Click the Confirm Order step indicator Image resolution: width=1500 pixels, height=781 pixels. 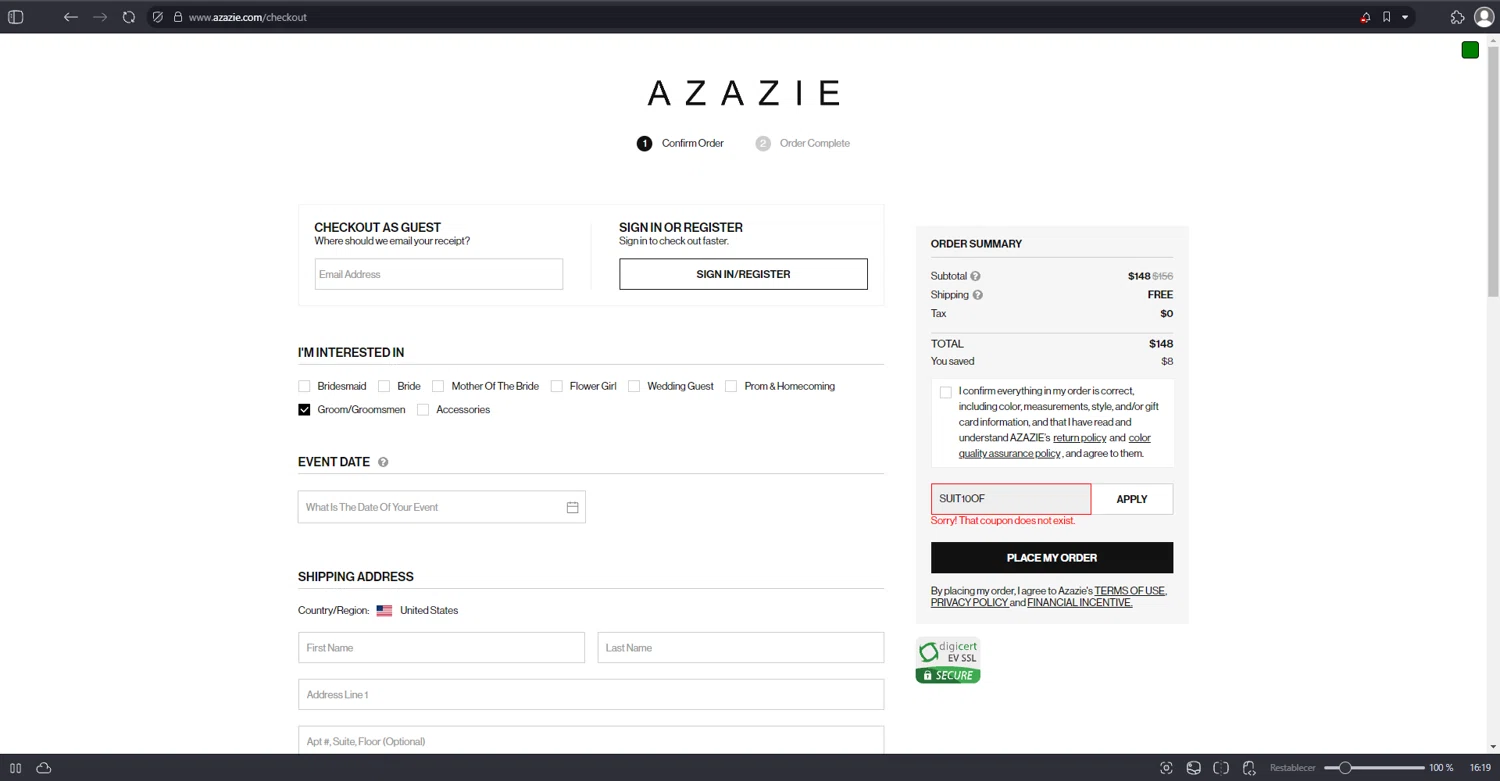pyautogui.click(x=680, y=143)
